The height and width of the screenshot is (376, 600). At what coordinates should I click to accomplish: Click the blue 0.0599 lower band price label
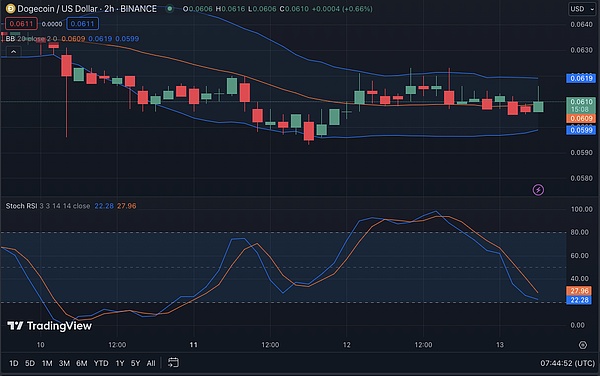point(581,130)
